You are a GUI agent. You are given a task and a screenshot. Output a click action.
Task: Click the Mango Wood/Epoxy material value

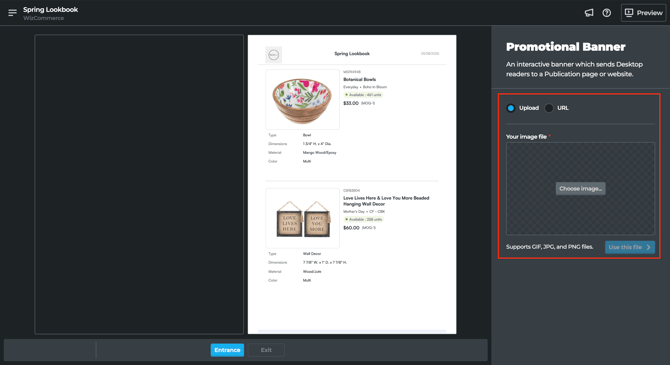coord(319,153)
